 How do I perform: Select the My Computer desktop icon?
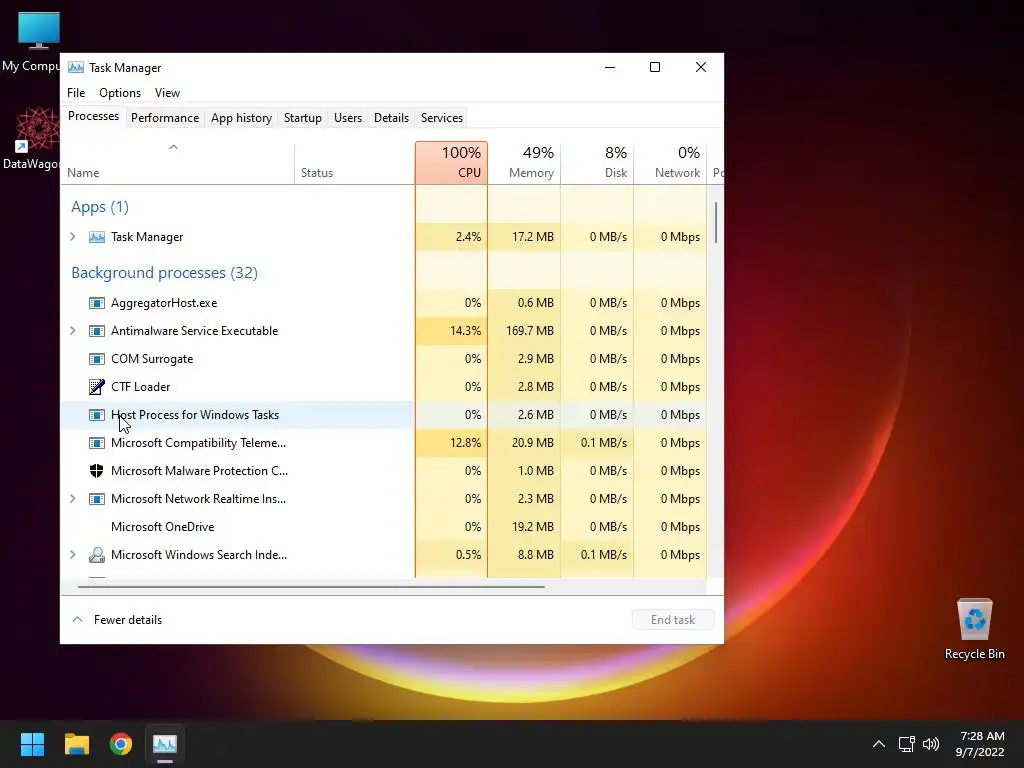tap(32, 42)
